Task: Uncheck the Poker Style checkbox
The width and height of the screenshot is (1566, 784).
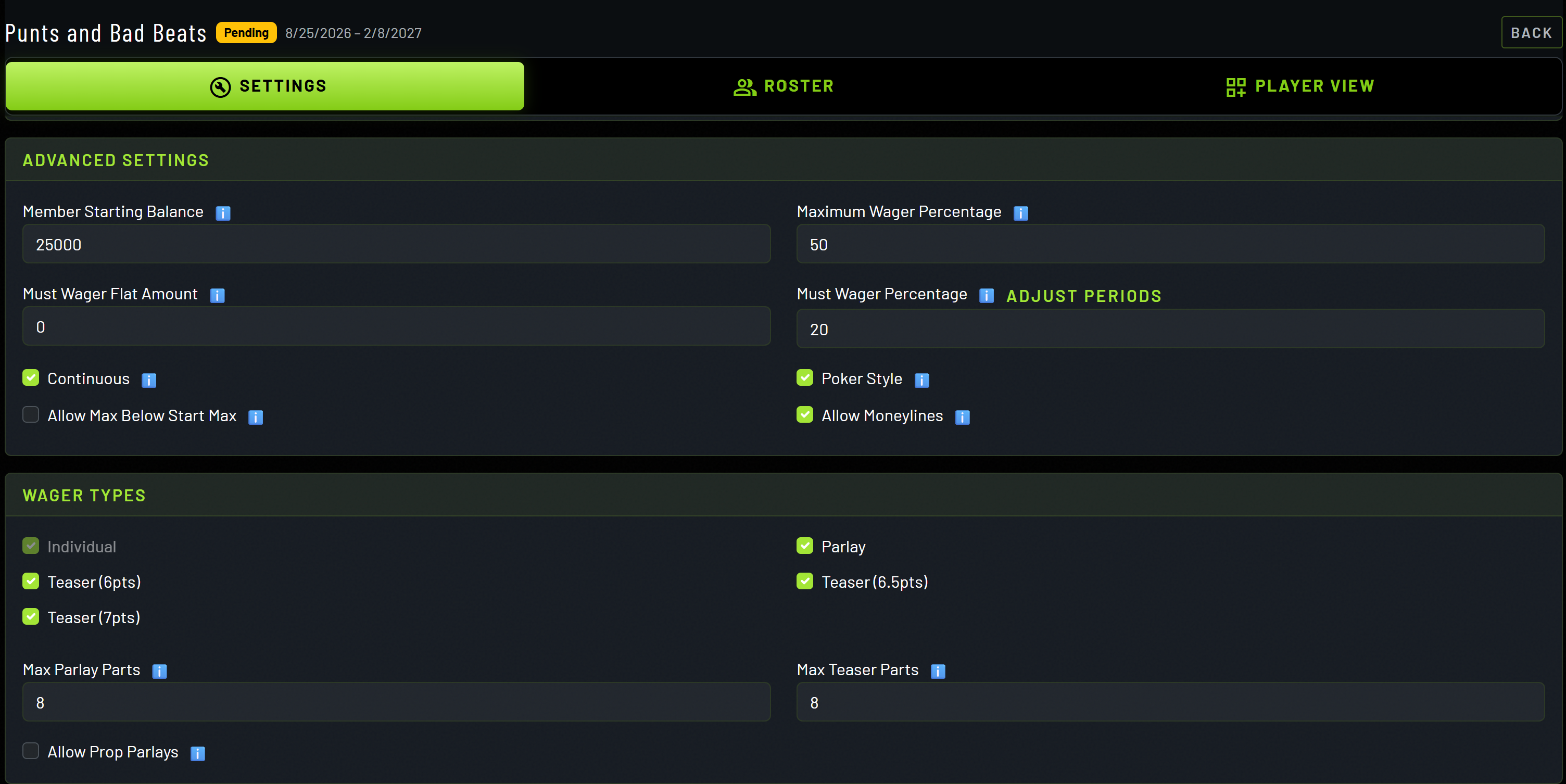Action: (x=805, y=378)
